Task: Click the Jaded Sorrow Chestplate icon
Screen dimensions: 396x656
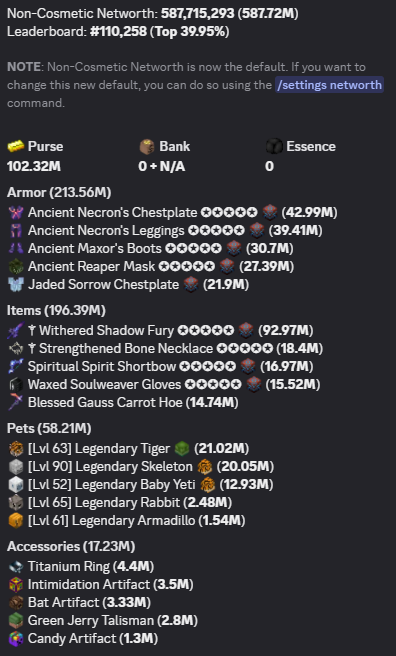Action: click(x=15, y=284)
